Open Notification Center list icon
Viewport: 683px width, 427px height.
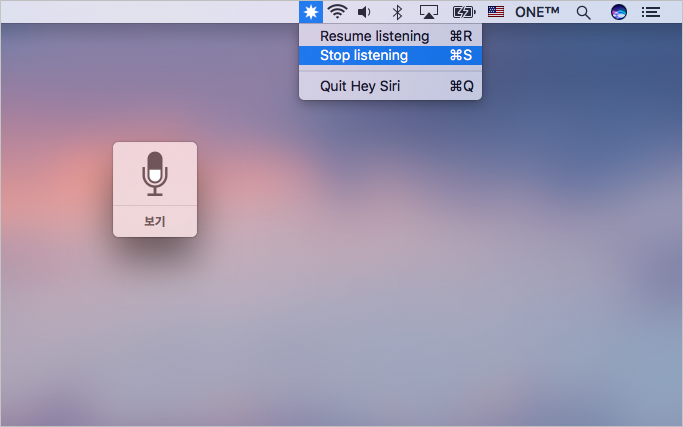click(x=650, y=12)
